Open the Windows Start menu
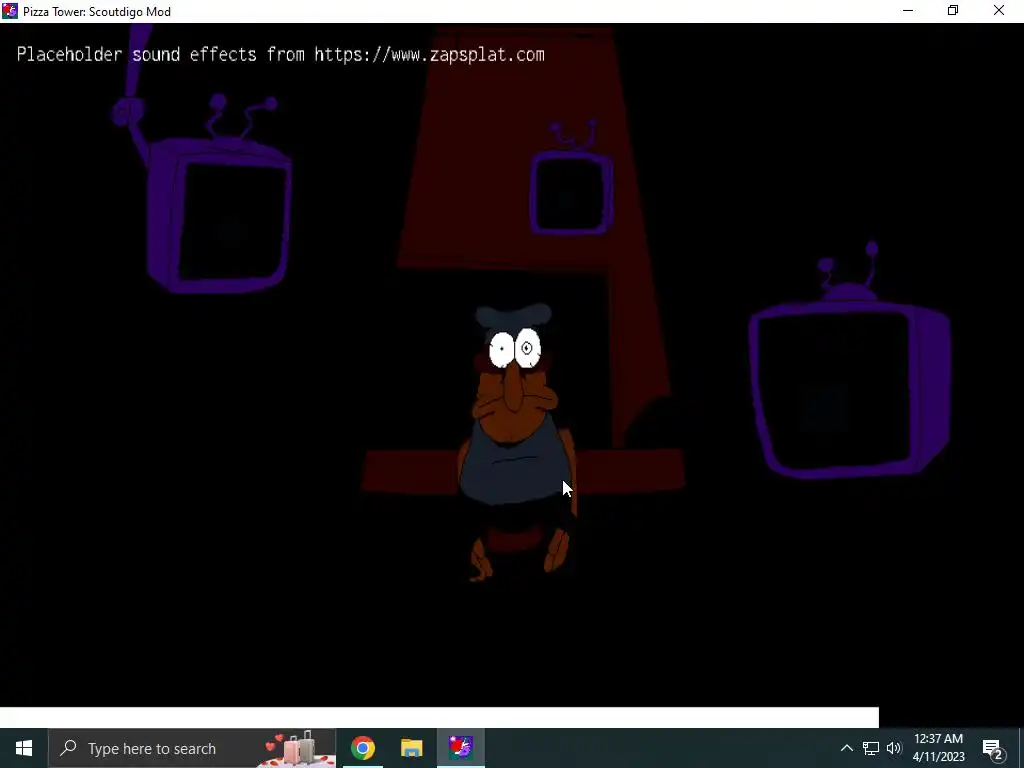1024x768 pixels. point(24,748)
